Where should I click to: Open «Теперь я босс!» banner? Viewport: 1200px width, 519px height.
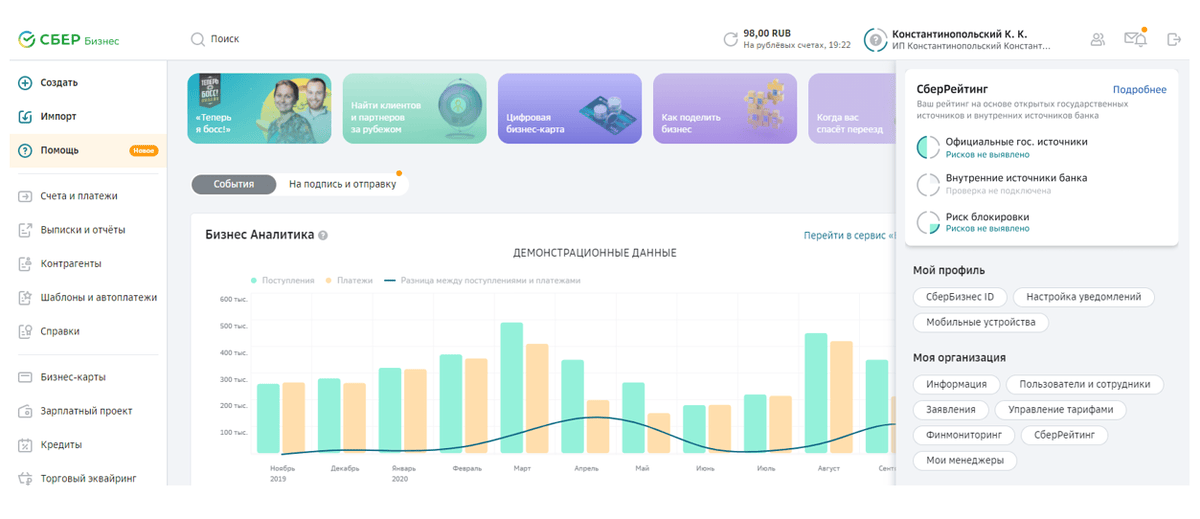tap(259, 108)
